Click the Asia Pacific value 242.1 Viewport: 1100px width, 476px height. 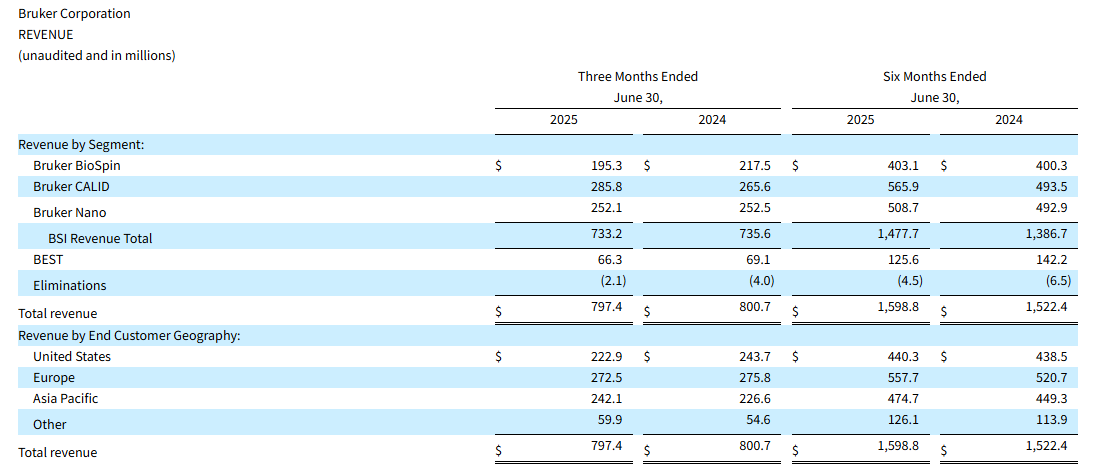pos(607,399)
